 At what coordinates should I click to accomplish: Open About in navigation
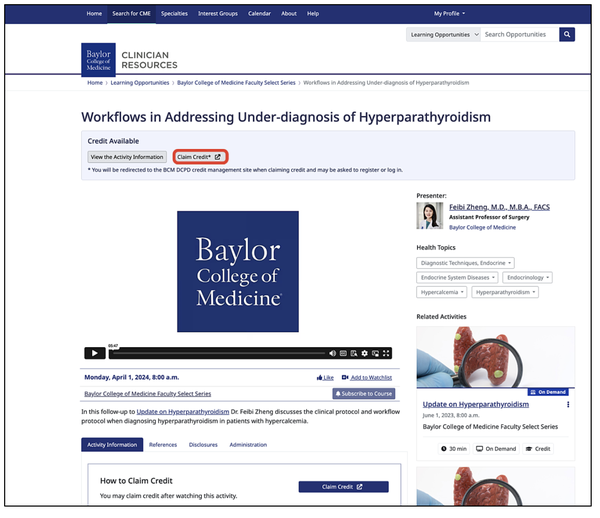289,13
